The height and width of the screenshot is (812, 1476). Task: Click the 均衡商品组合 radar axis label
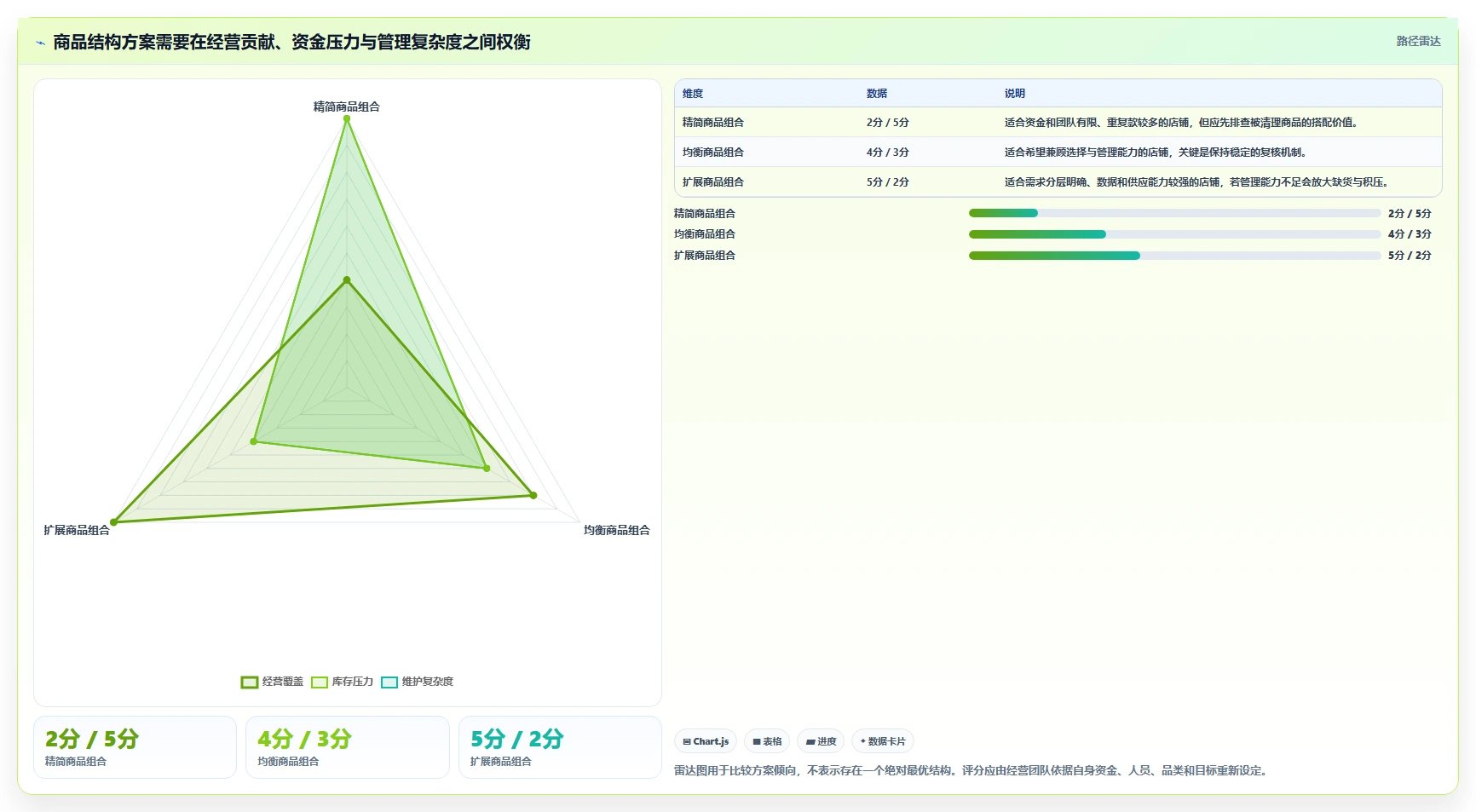(616, 530)
